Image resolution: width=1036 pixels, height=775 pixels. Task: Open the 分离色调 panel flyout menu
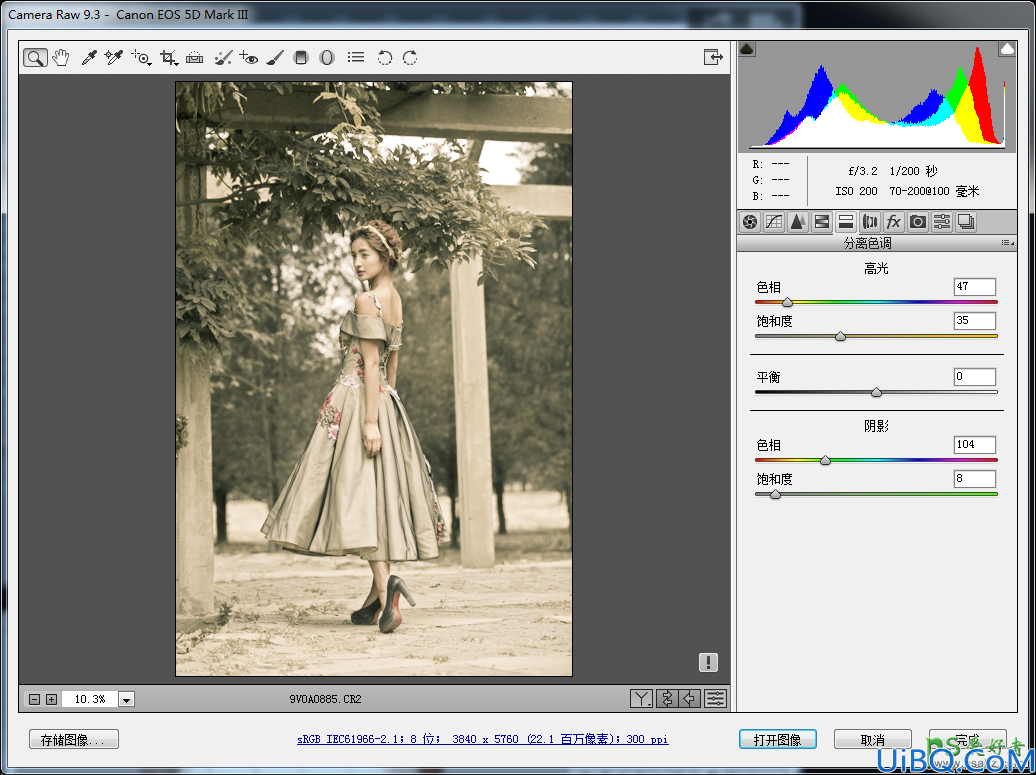click(x=1008, y=243)
